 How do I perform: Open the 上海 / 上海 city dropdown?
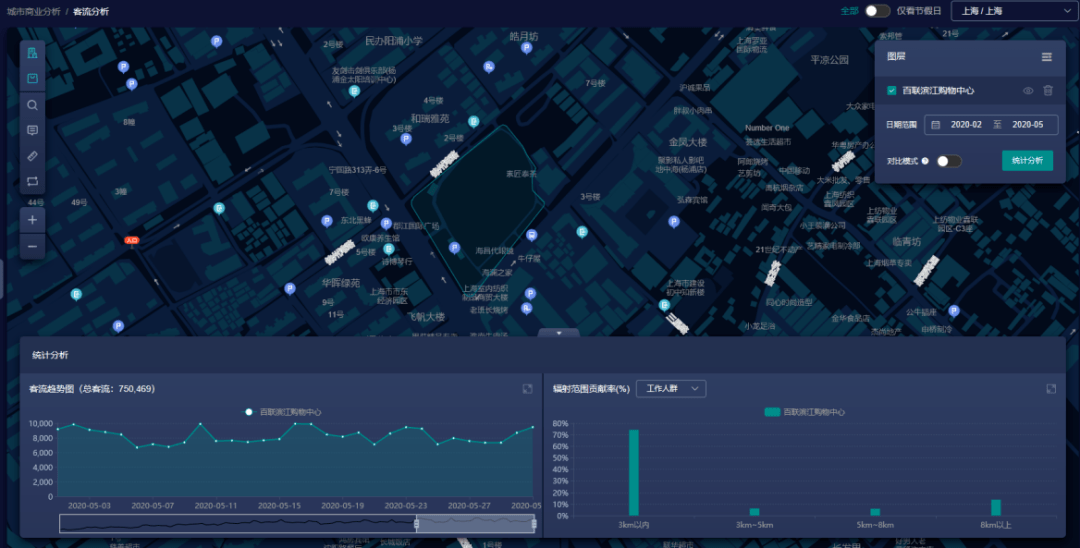coord(1012,11)
